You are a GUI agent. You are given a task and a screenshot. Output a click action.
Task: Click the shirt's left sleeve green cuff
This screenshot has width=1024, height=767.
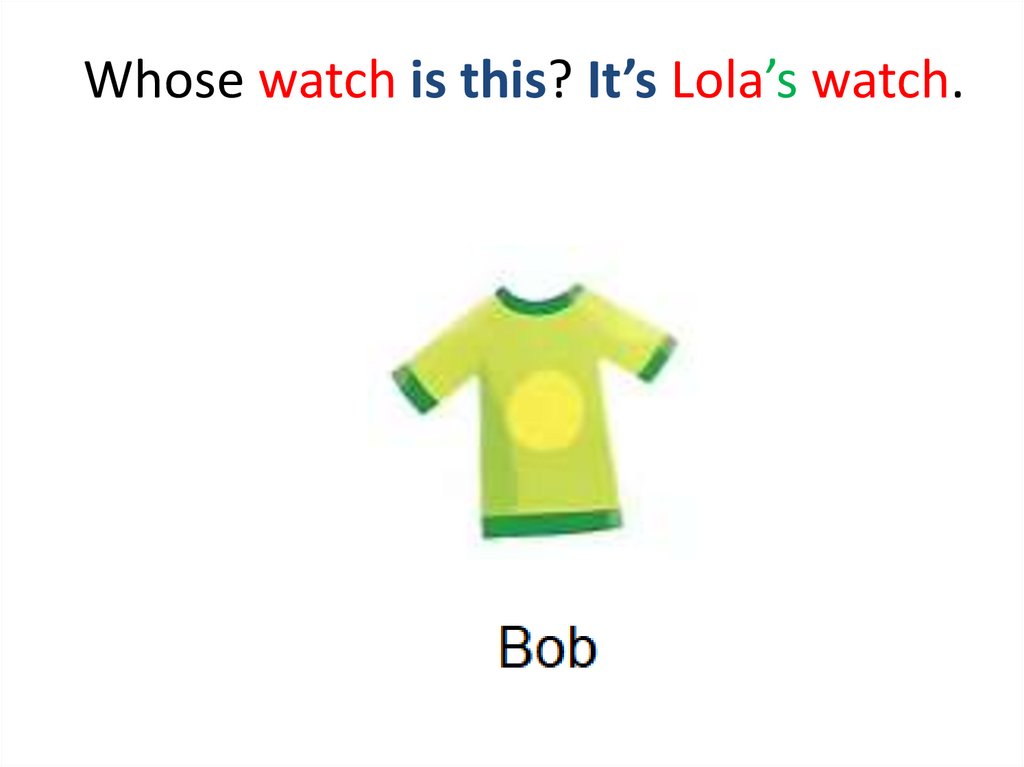[415, 388]
